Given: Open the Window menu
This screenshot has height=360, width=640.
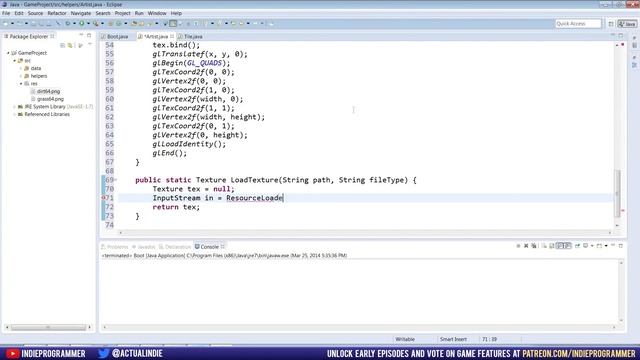Looking at the screenshot, I should 157,13.
